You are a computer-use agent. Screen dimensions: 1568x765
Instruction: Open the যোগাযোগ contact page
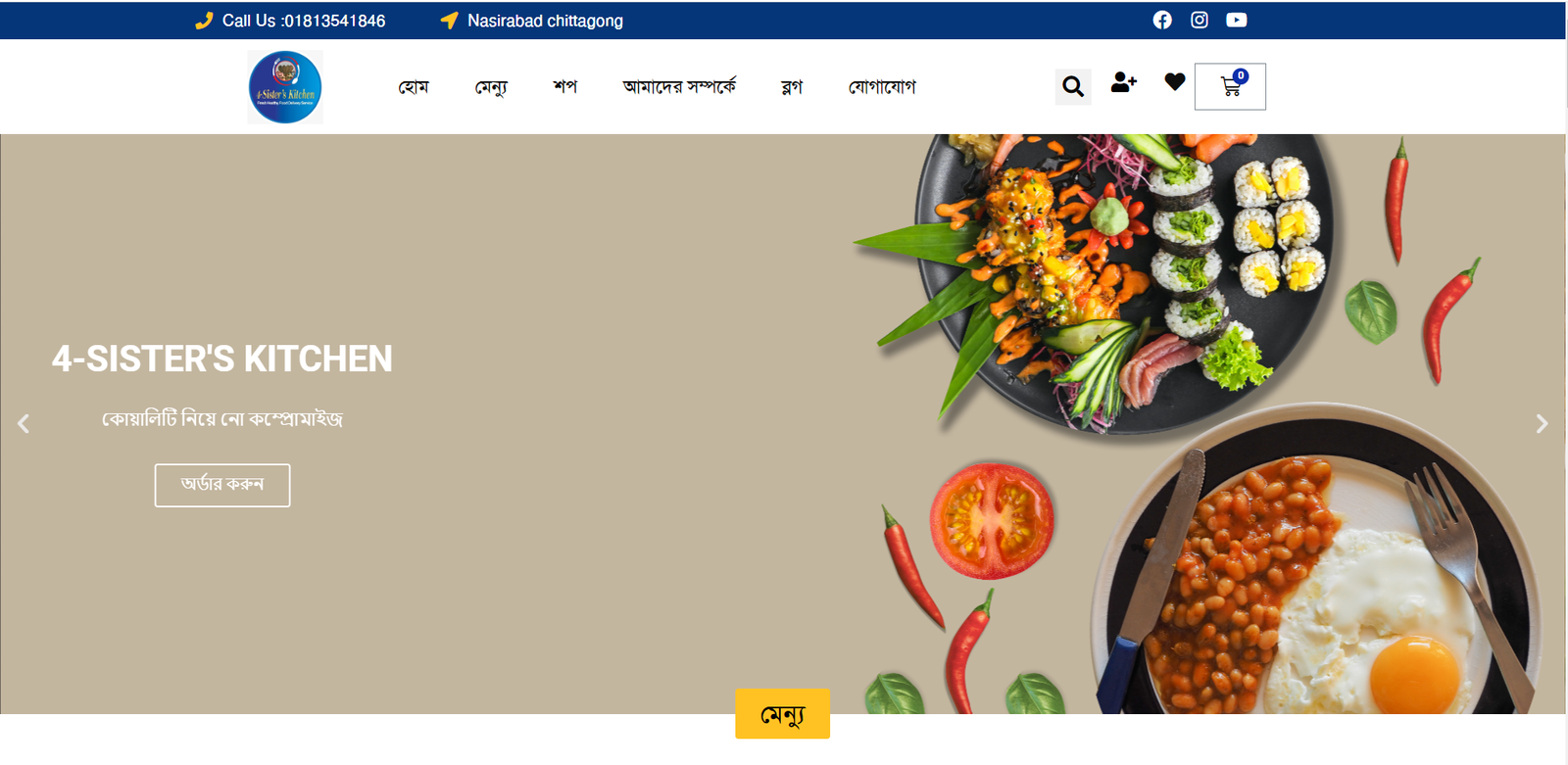882,87
